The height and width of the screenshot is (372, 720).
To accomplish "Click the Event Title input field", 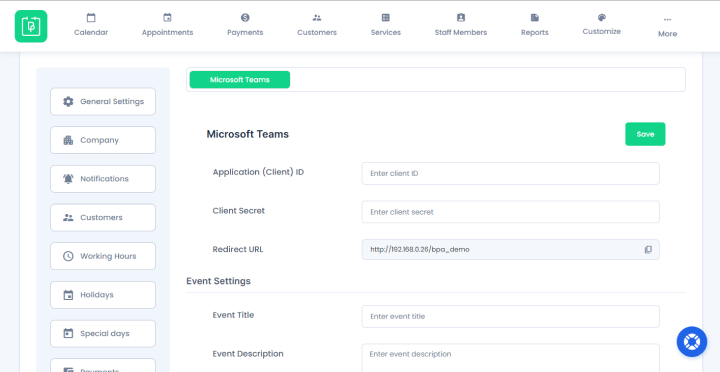I will coord(511,316).
